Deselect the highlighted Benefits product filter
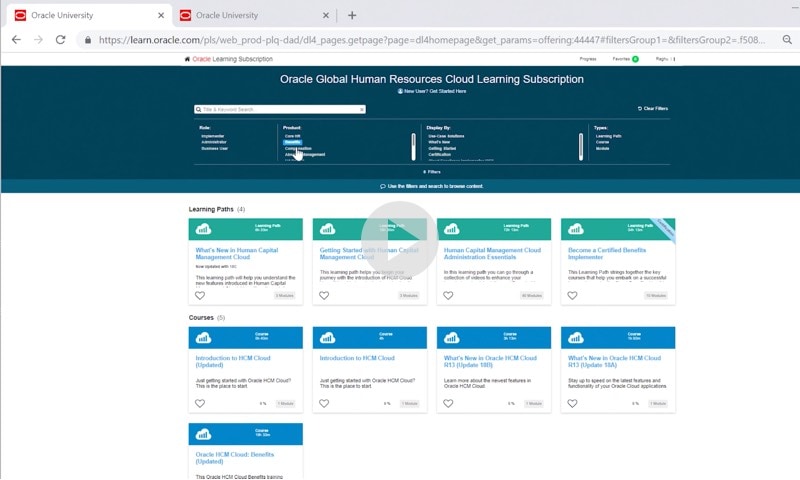The image size is (800, 480). [x=293, y=142]
